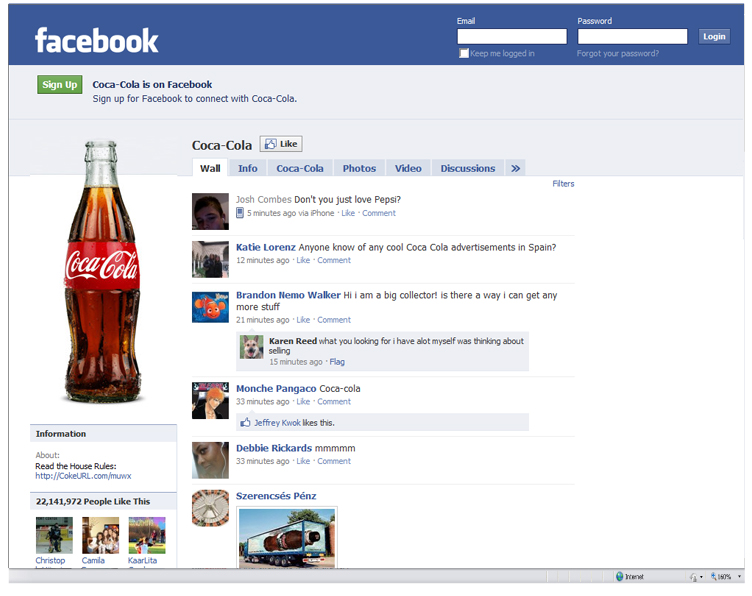This screenshot has height=596, width=752.
Task: Click KaarLita name under fan photo
Action: [x=142, y=560]
